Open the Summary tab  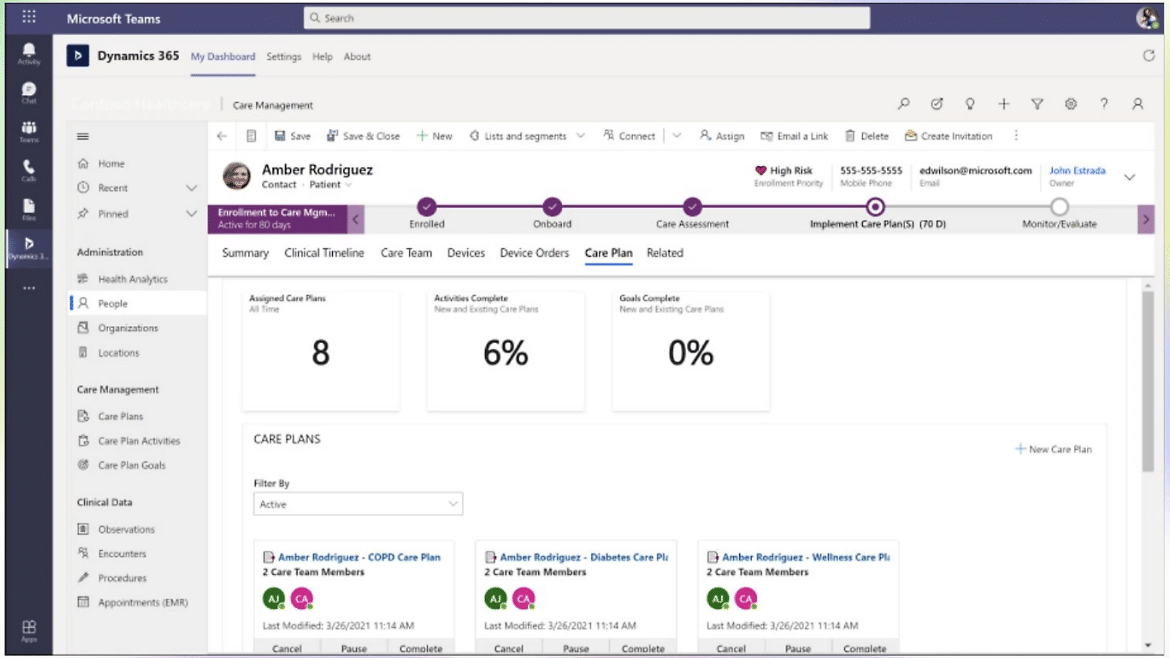245,253
